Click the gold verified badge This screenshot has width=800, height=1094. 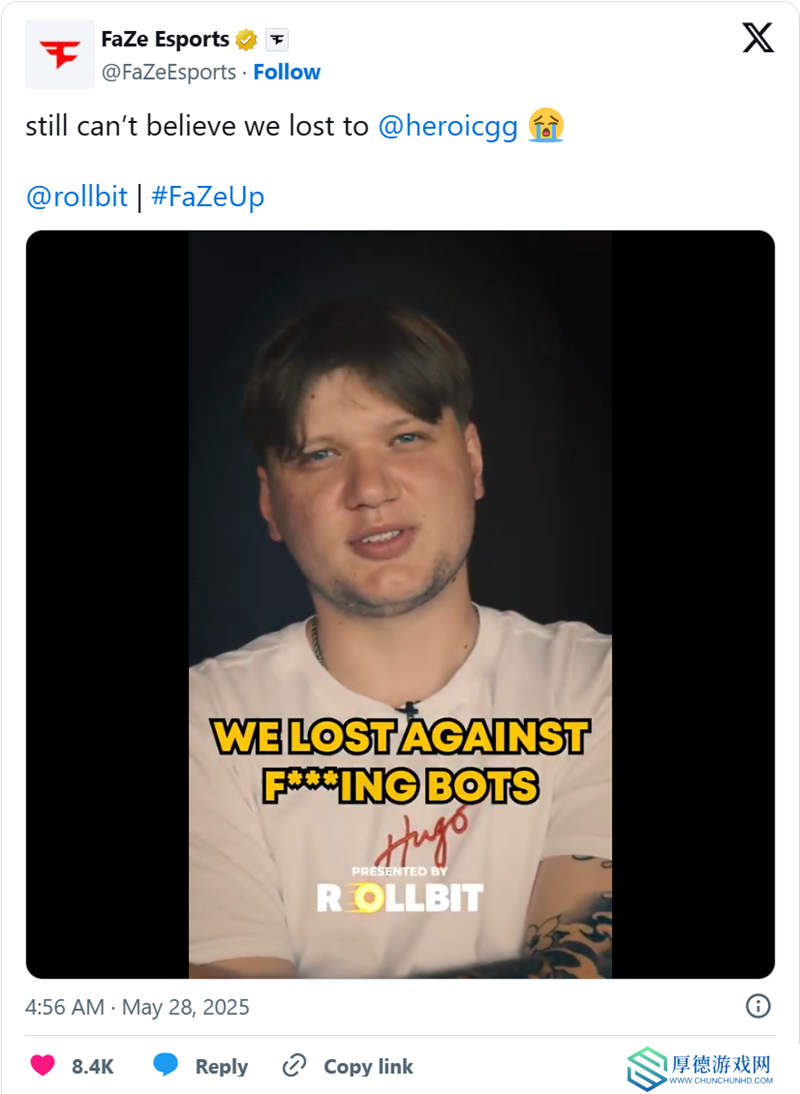point(246,40)
